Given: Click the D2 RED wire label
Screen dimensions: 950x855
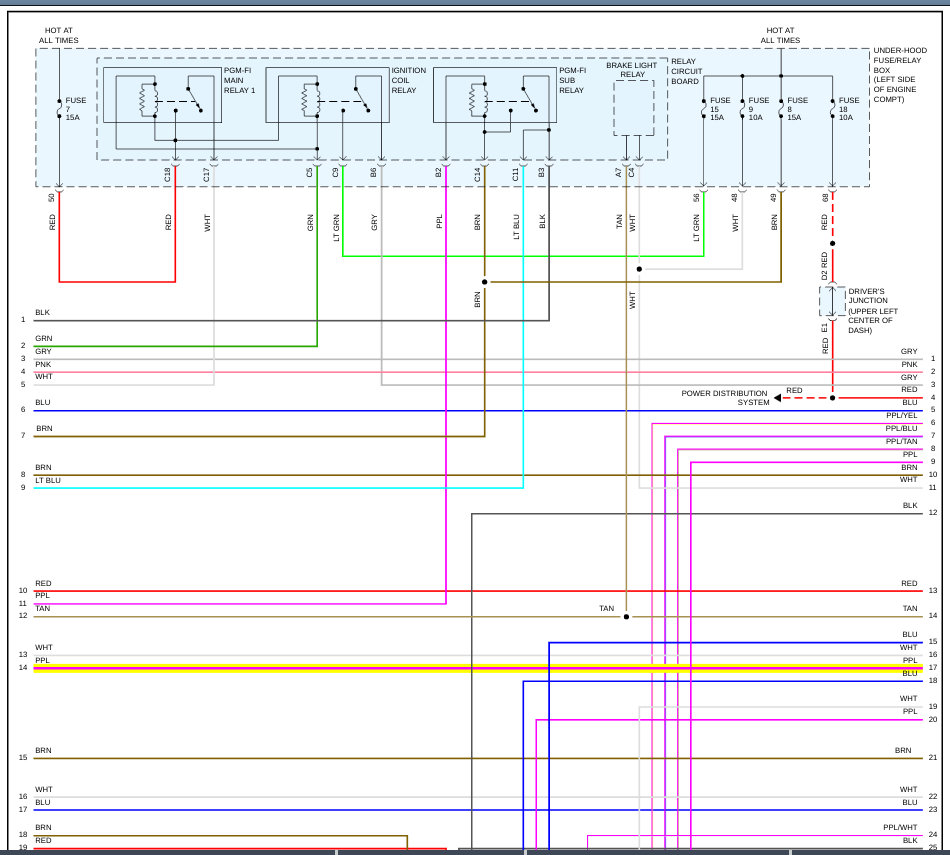Looking at the screenshot, I should (x=825, y=266).
